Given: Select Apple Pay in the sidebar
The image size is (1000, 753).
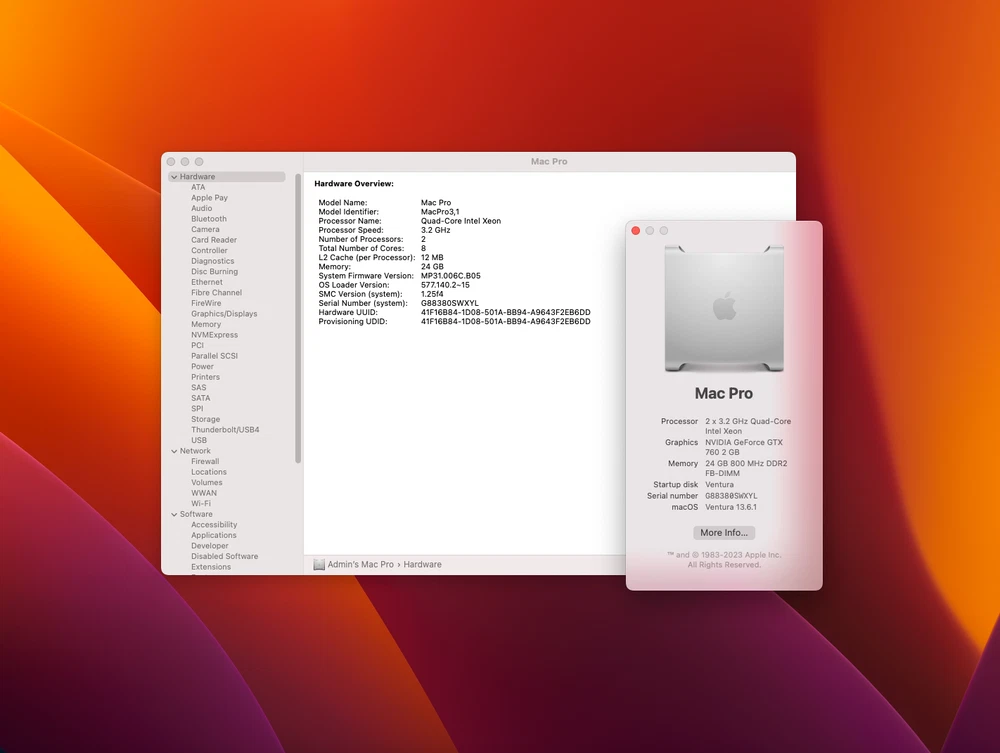Looking at the screenshot, I should pyautogui.click(x=209, y=198).
